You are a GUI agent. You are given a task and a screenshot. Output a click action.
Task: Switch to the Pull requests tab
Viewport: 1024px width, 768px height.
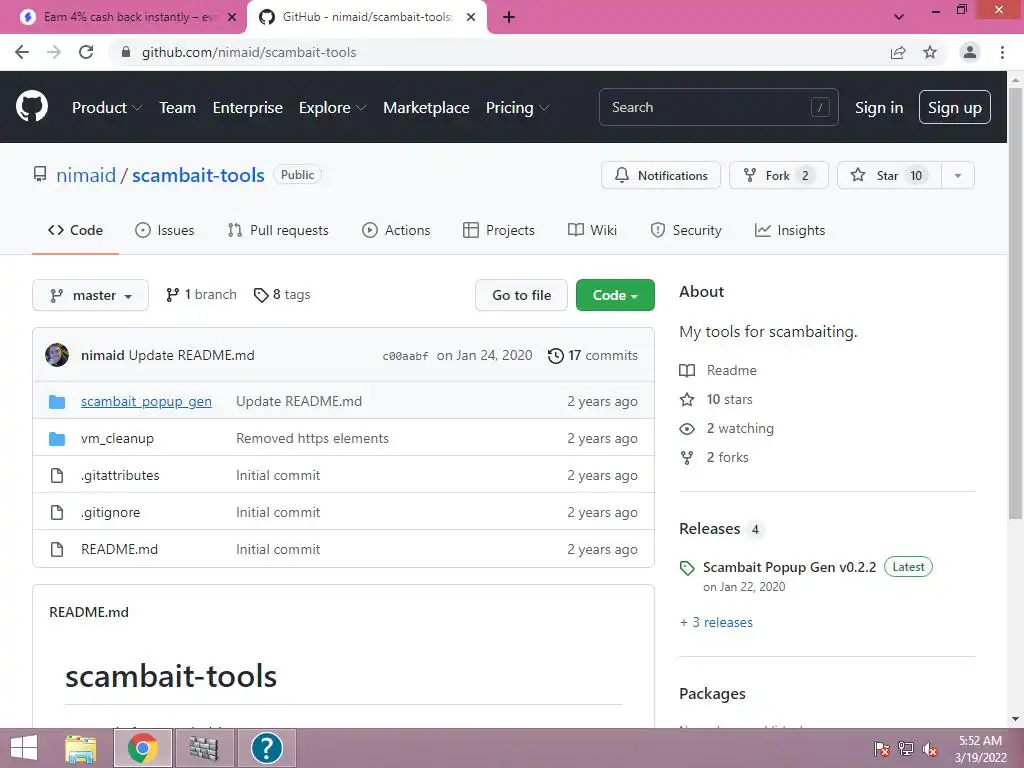click(278, 230)
